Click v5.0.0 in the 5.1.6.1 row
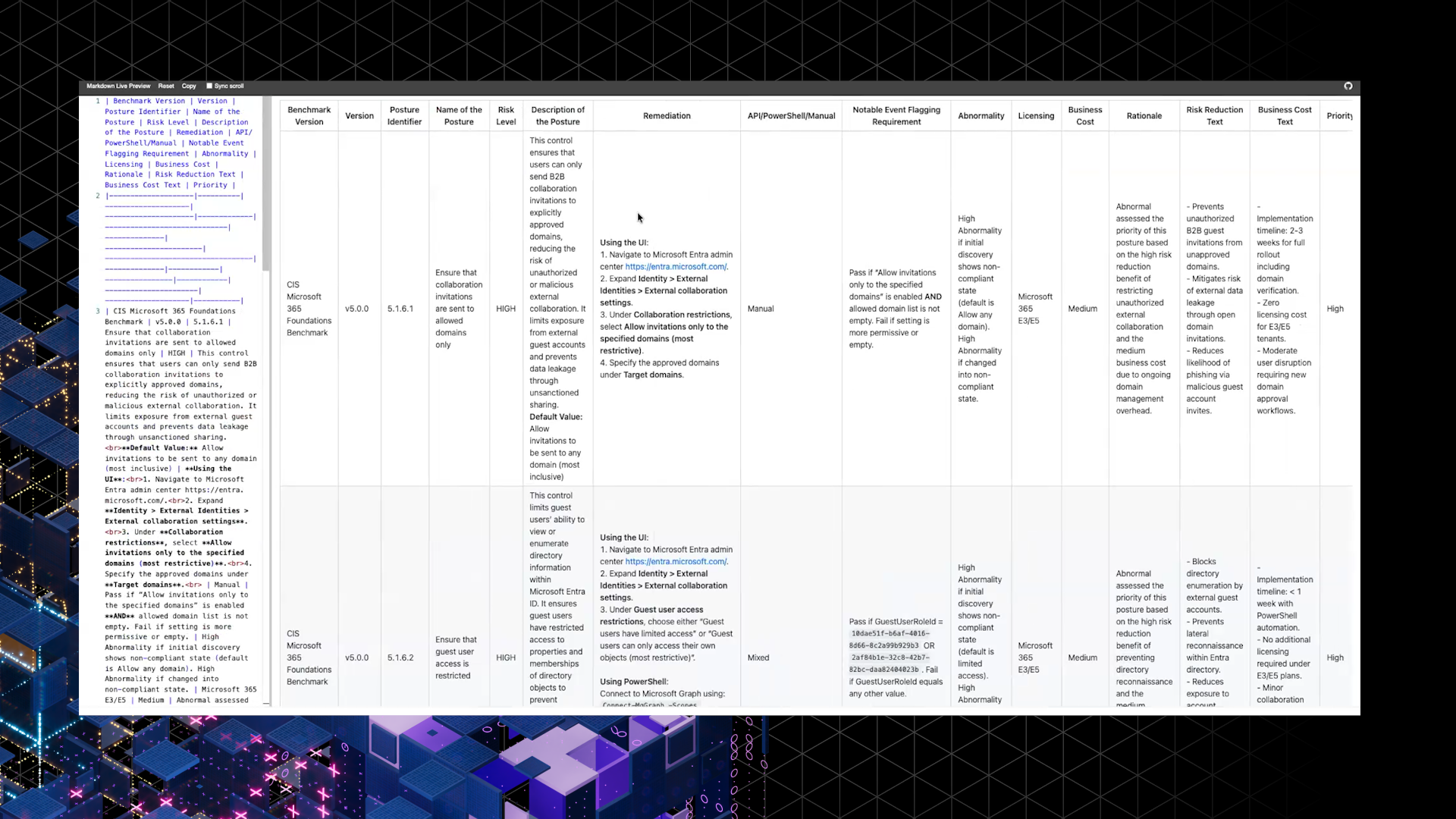Image resolution: width=1456 pixels, height=819 pixels. [x=356, y=309]
